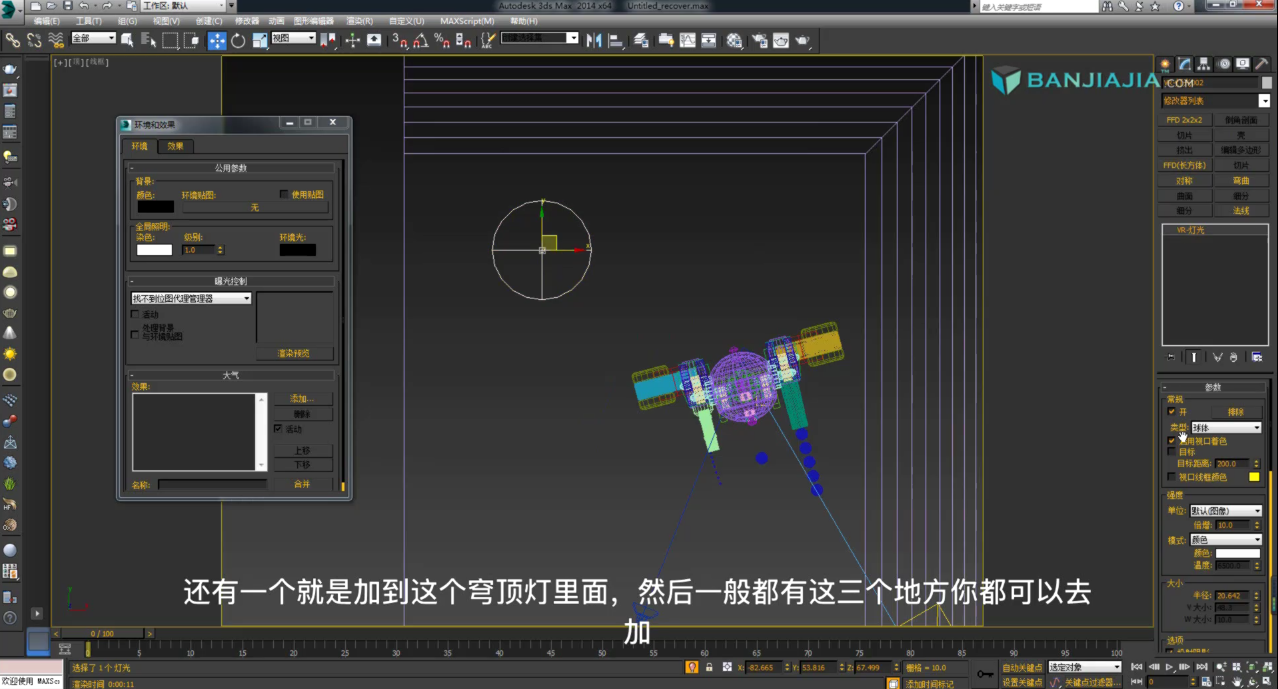Click the 倍增 multiplier input field
The width and height of the screenshot is (1278, 689).
[x=1230, y=525]
